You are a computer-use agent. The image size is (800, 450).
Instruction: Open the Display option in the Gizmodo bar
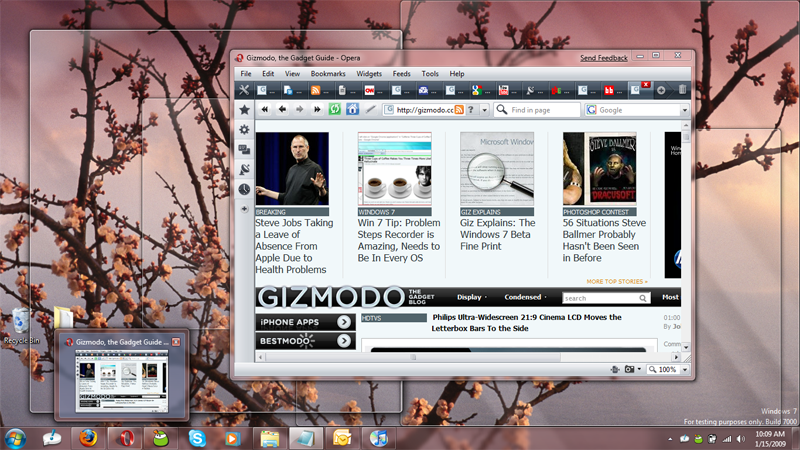pos(471,297)
